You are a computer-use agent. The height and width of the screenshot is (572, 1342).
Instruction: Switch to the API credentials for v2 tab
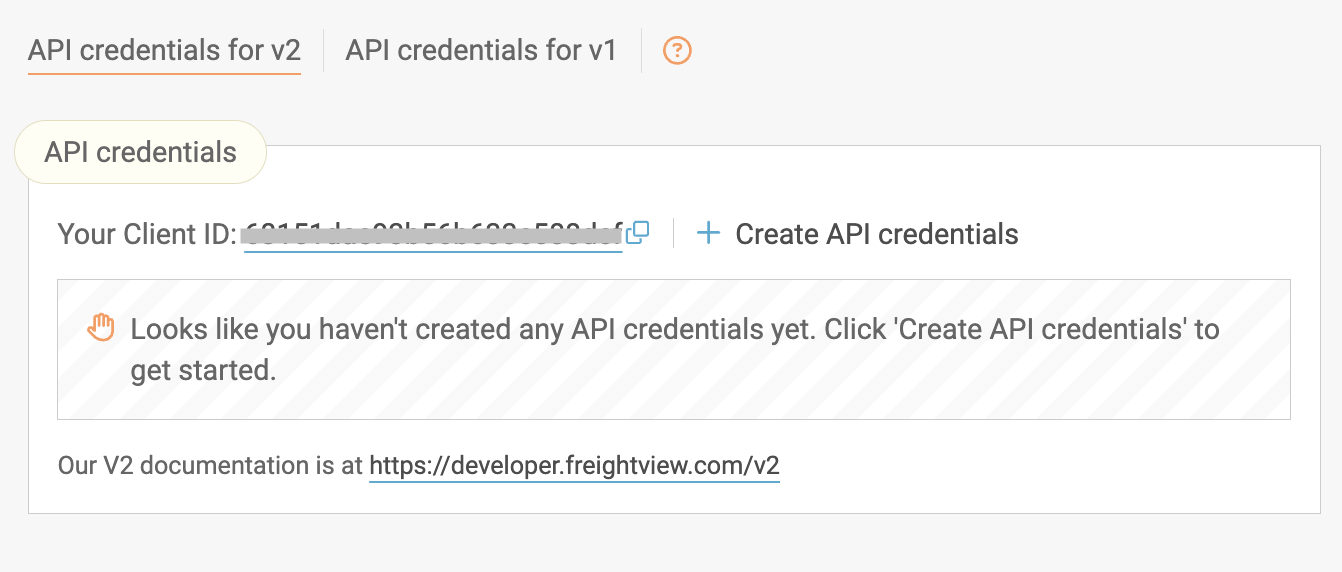pos(164,50)
